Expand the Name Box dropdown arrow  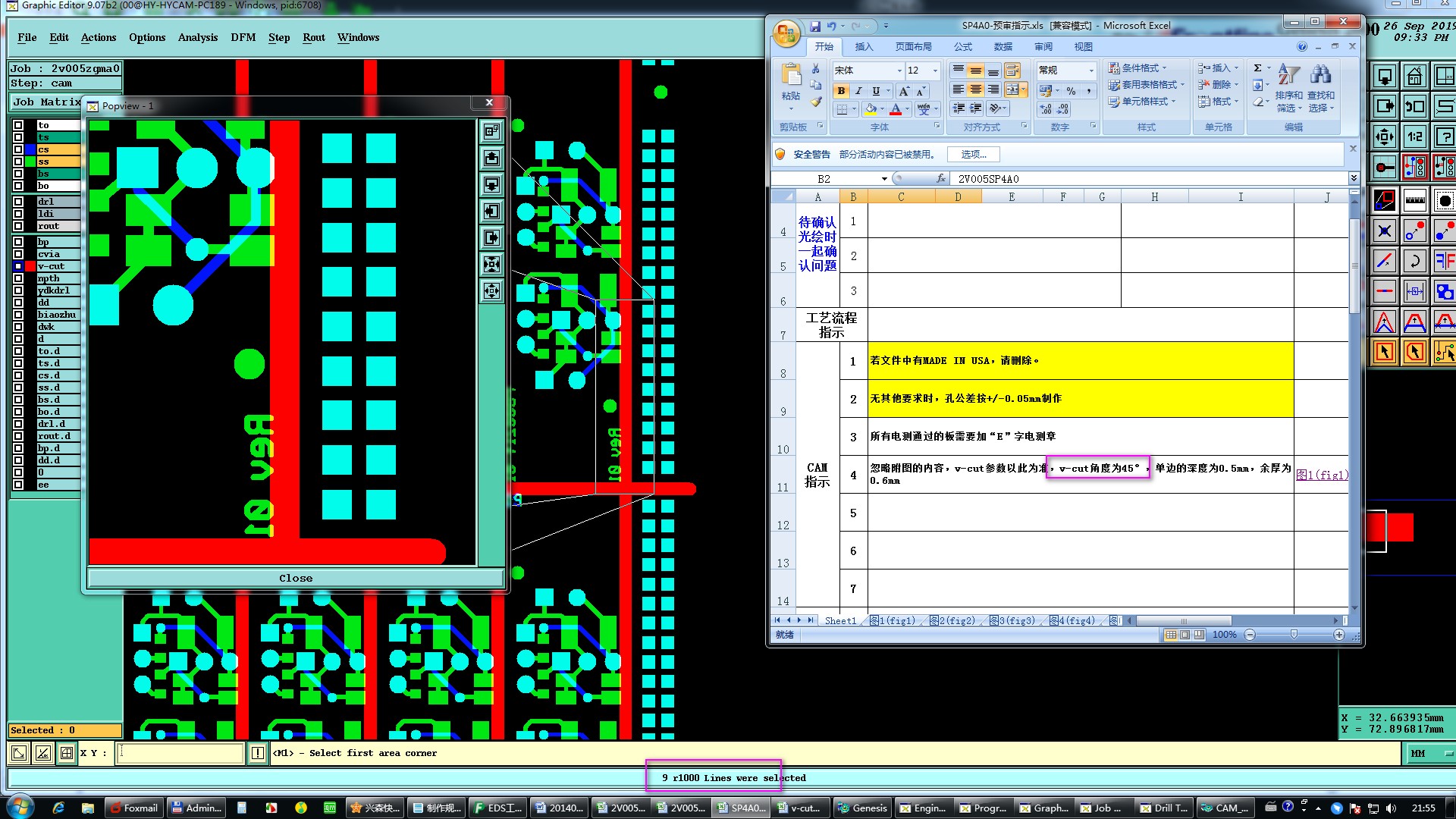tap(884, 179)
